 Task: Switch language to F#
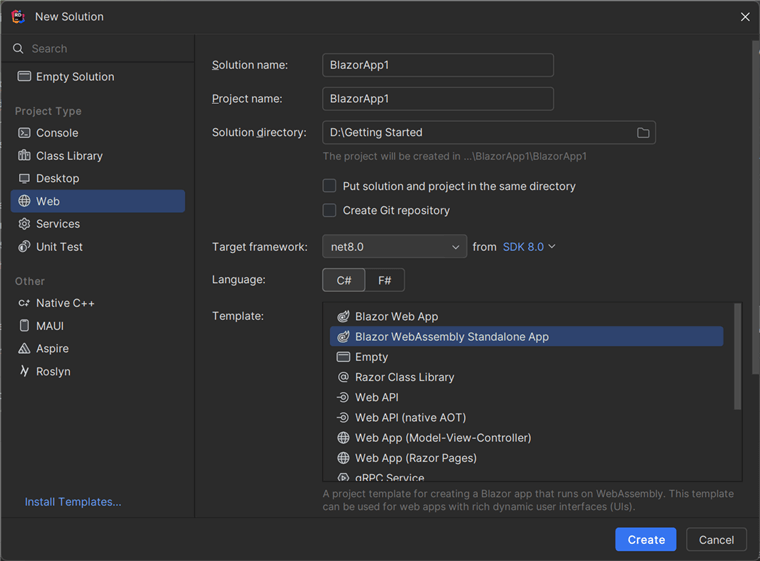tap(384, 280)
